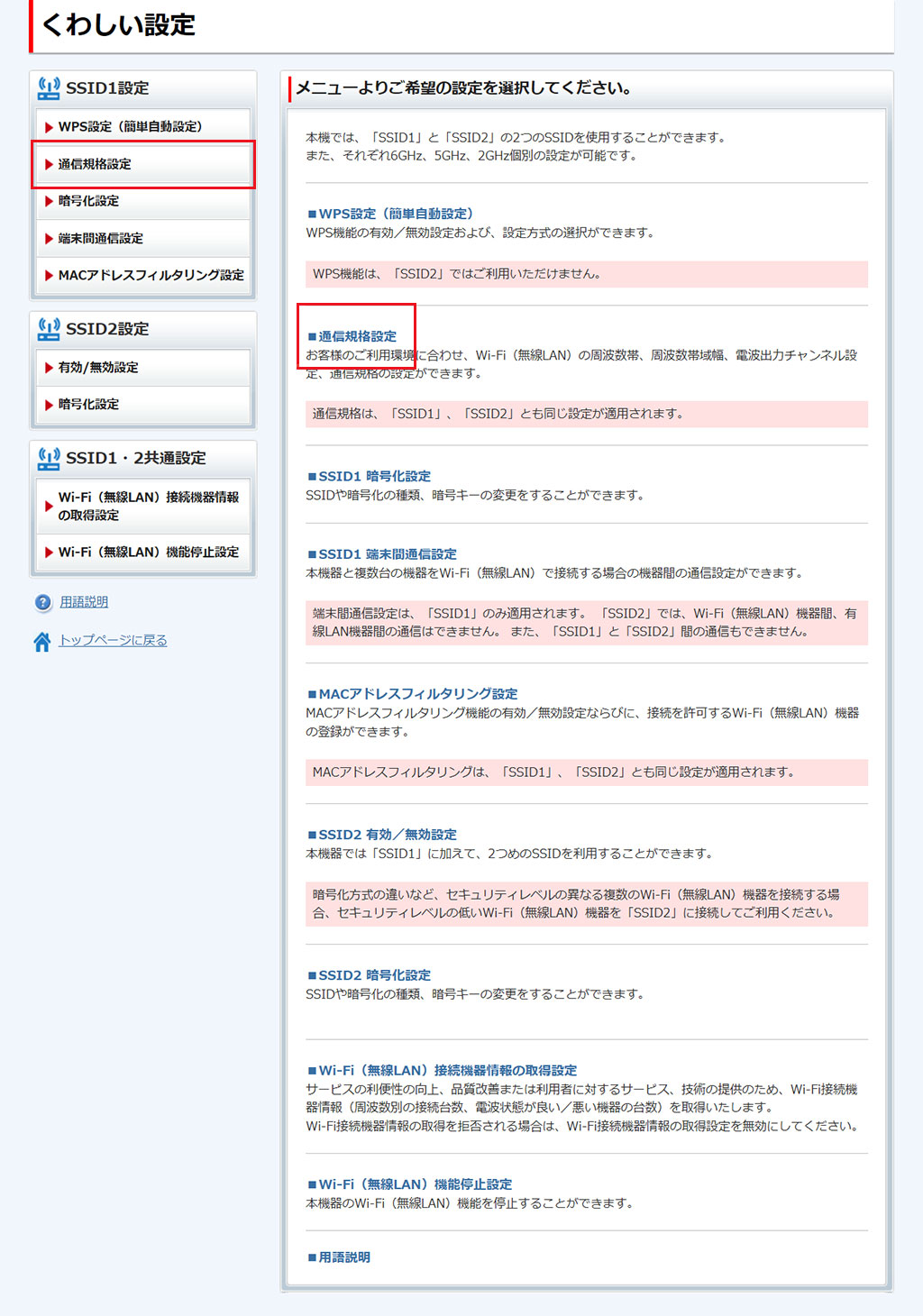Viewport: 923px width, 1316px height.
Task: Open the 通信規格設定 link in main content
Action: click(357, 336)
